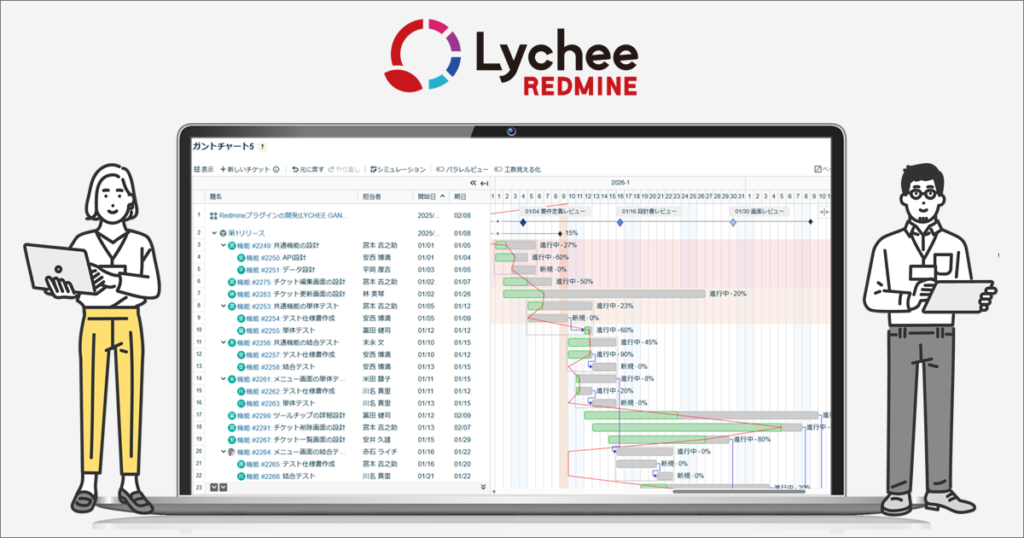Click avatar on #2266 結合テスト
This screenshot has width=1024, height=538.
pos(240,476)
